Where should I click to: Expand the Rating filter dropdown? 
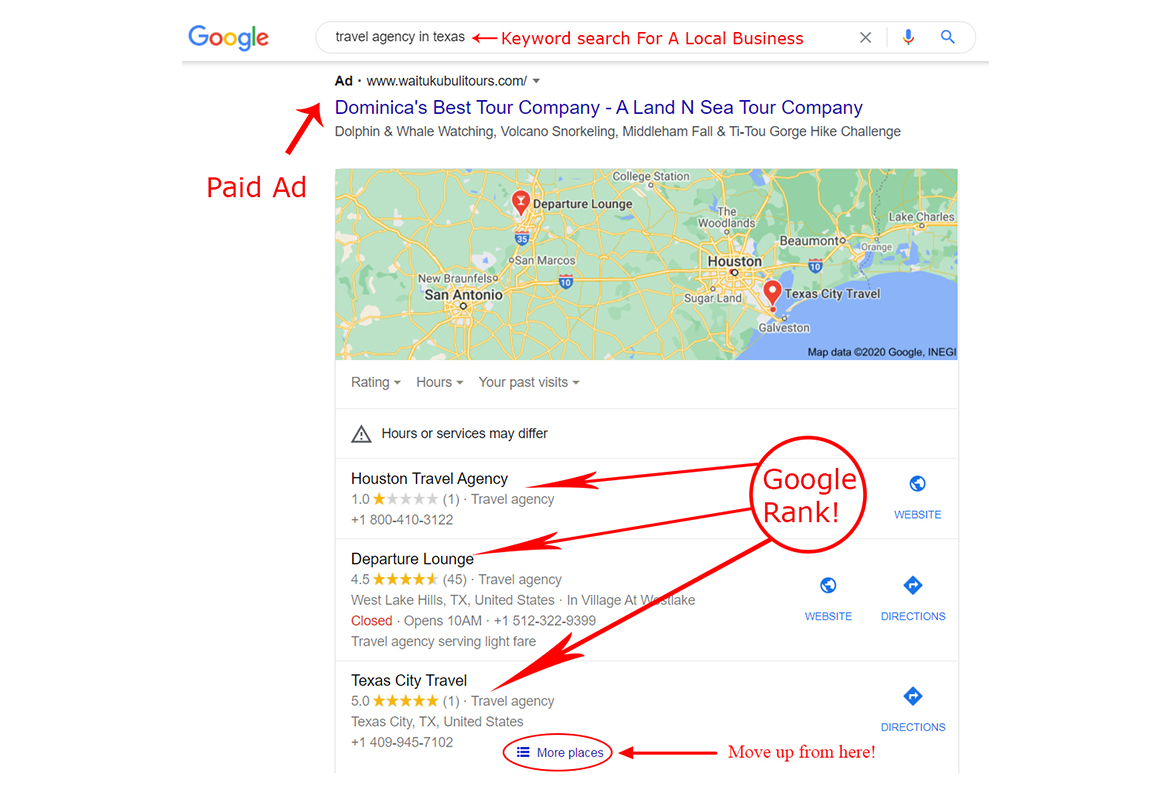click(x=376, y=382)
